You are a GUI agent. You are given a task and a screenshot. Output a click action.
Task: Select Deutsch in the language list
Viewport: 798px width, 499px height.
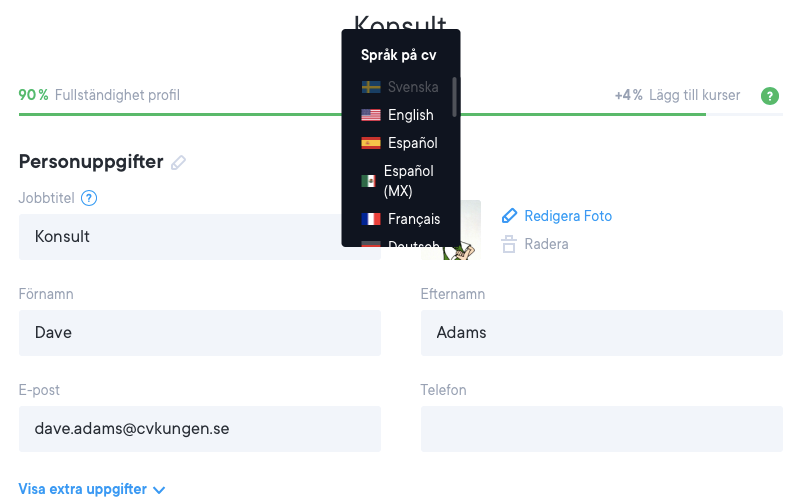[412, 244]
